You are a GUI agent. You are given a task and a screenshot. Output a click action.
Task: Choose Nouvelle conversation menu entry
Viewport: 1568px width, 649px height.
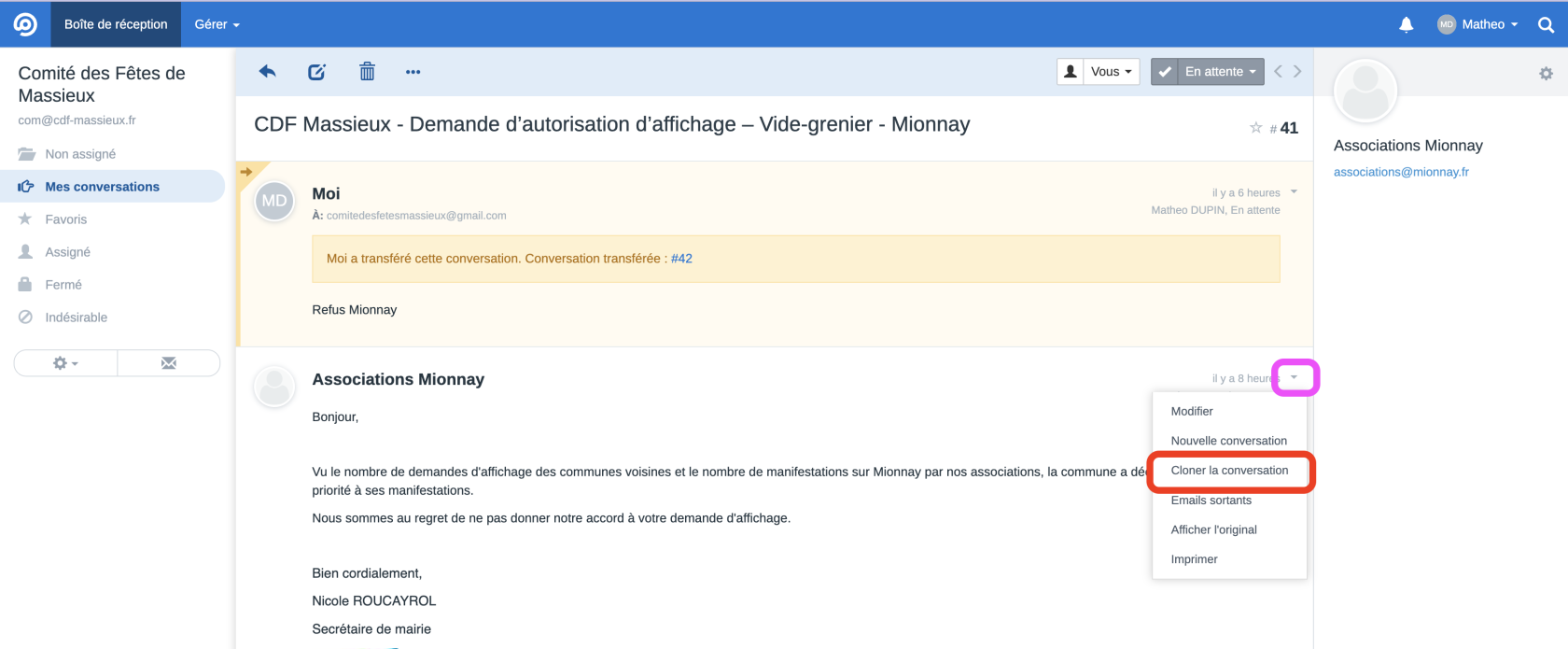pyautogui.click(x=1229, y=441)
